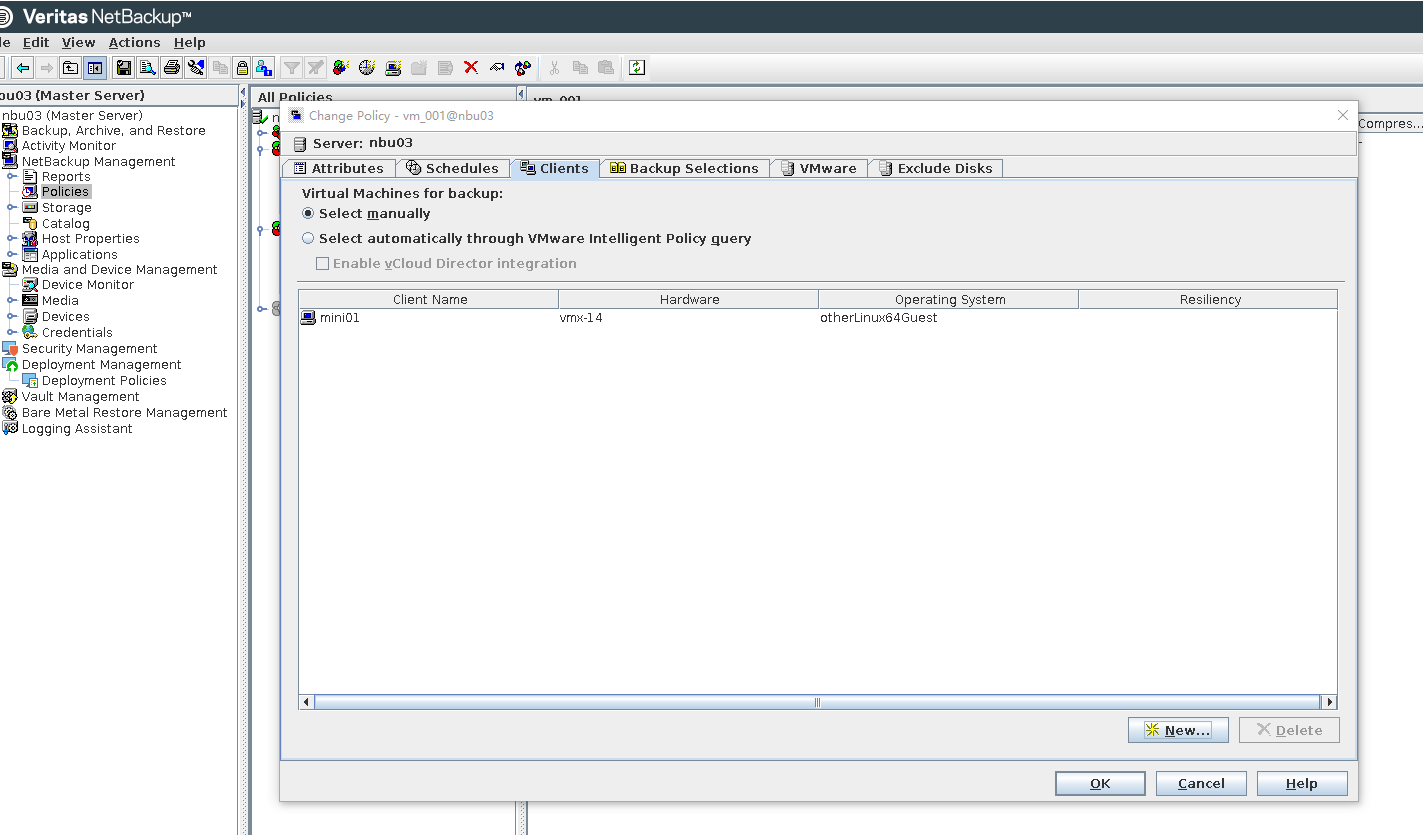The height and width of the screenshot is (835, 1423).
Task: Click the scissors cut toolbar icon
Action: [553, 68]
